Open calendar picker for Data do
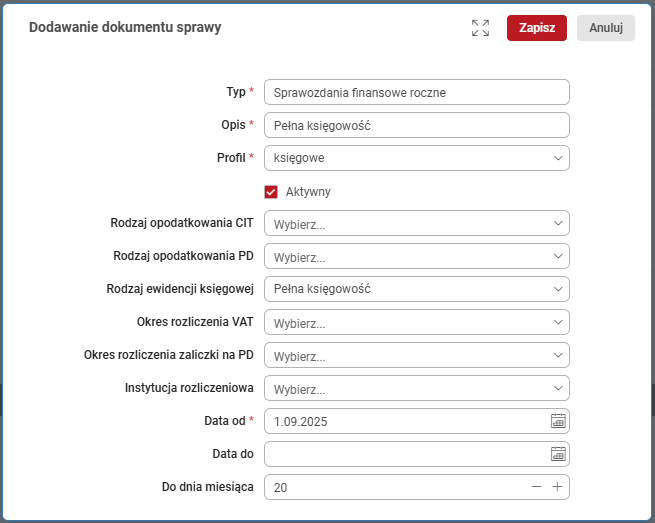 click(558, 454)
